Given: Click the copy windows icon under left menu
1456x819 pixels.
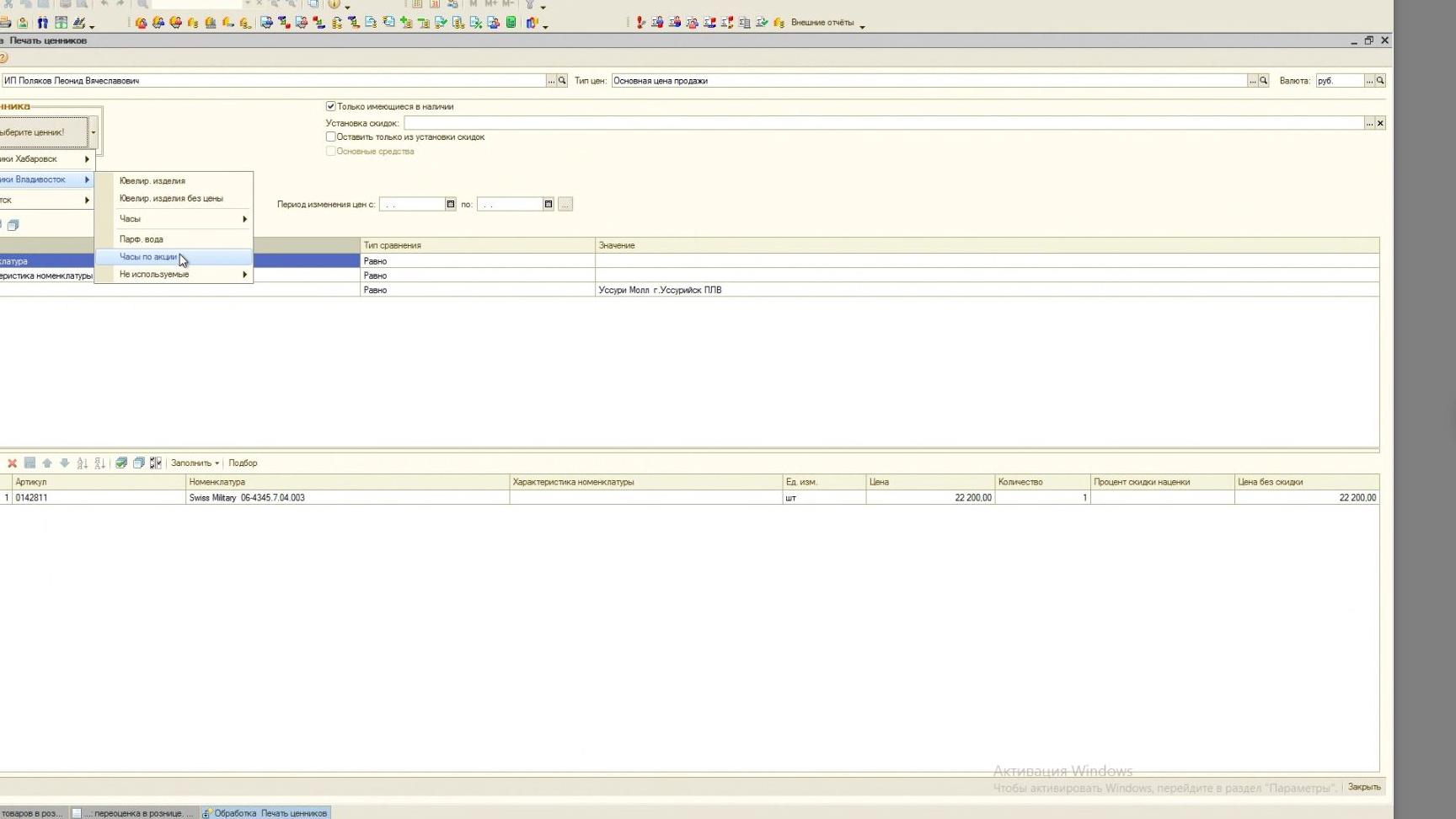Looking at the screenshot, I should 13,225.
